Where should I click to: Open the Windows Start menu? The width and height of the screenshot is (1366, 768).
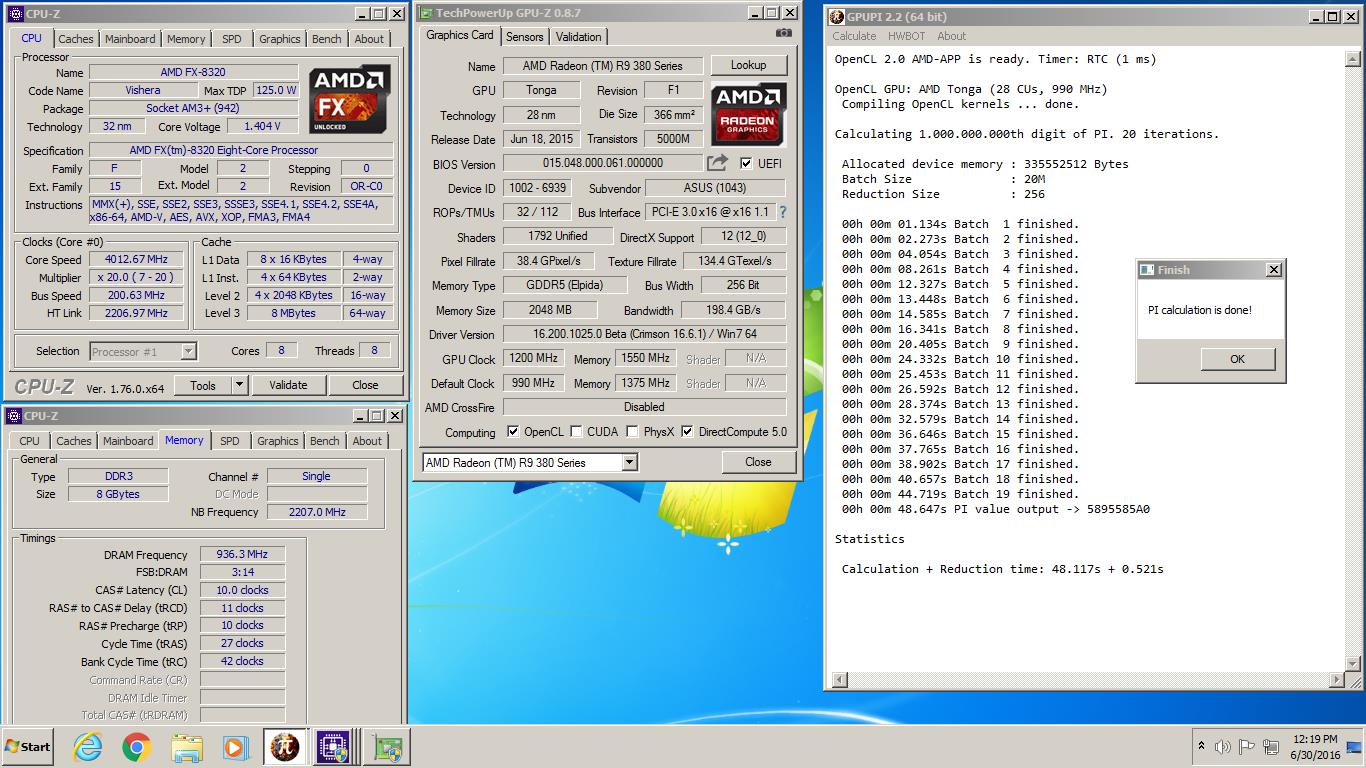tap(27, 746)
